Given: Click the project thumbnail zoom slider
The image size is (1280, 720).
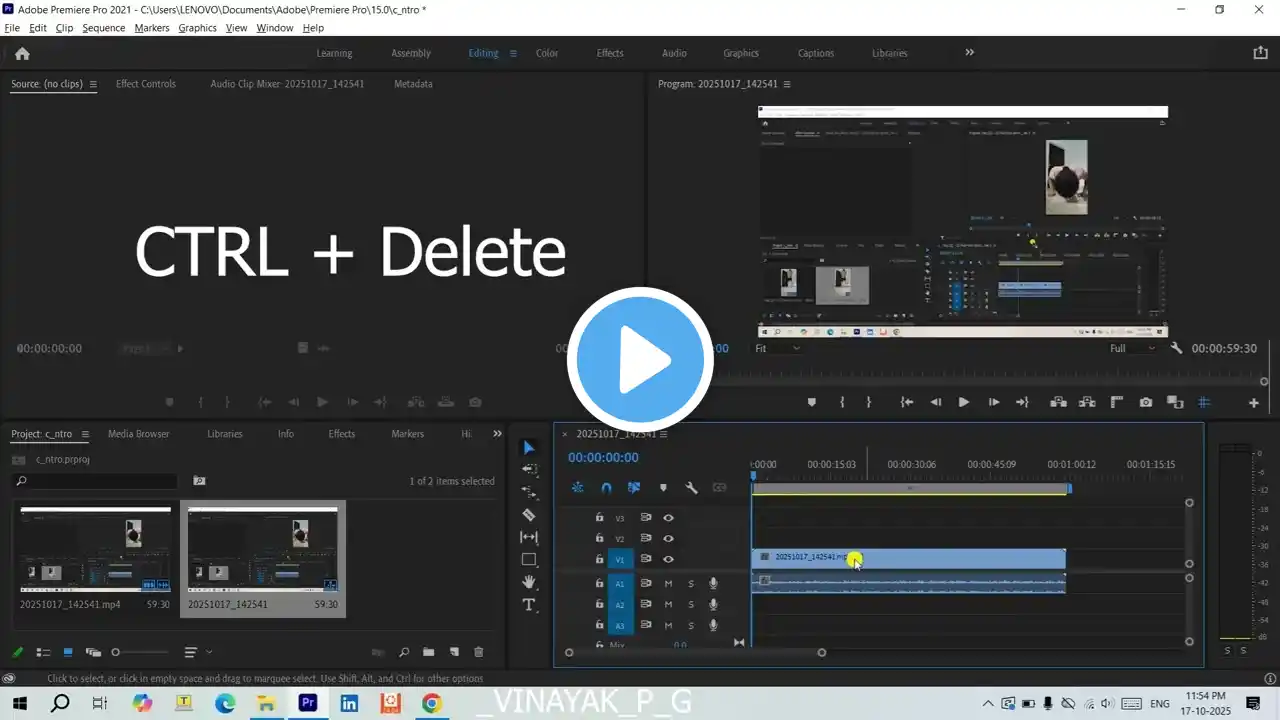Looking at the screenshot, I should click(116, 652).
